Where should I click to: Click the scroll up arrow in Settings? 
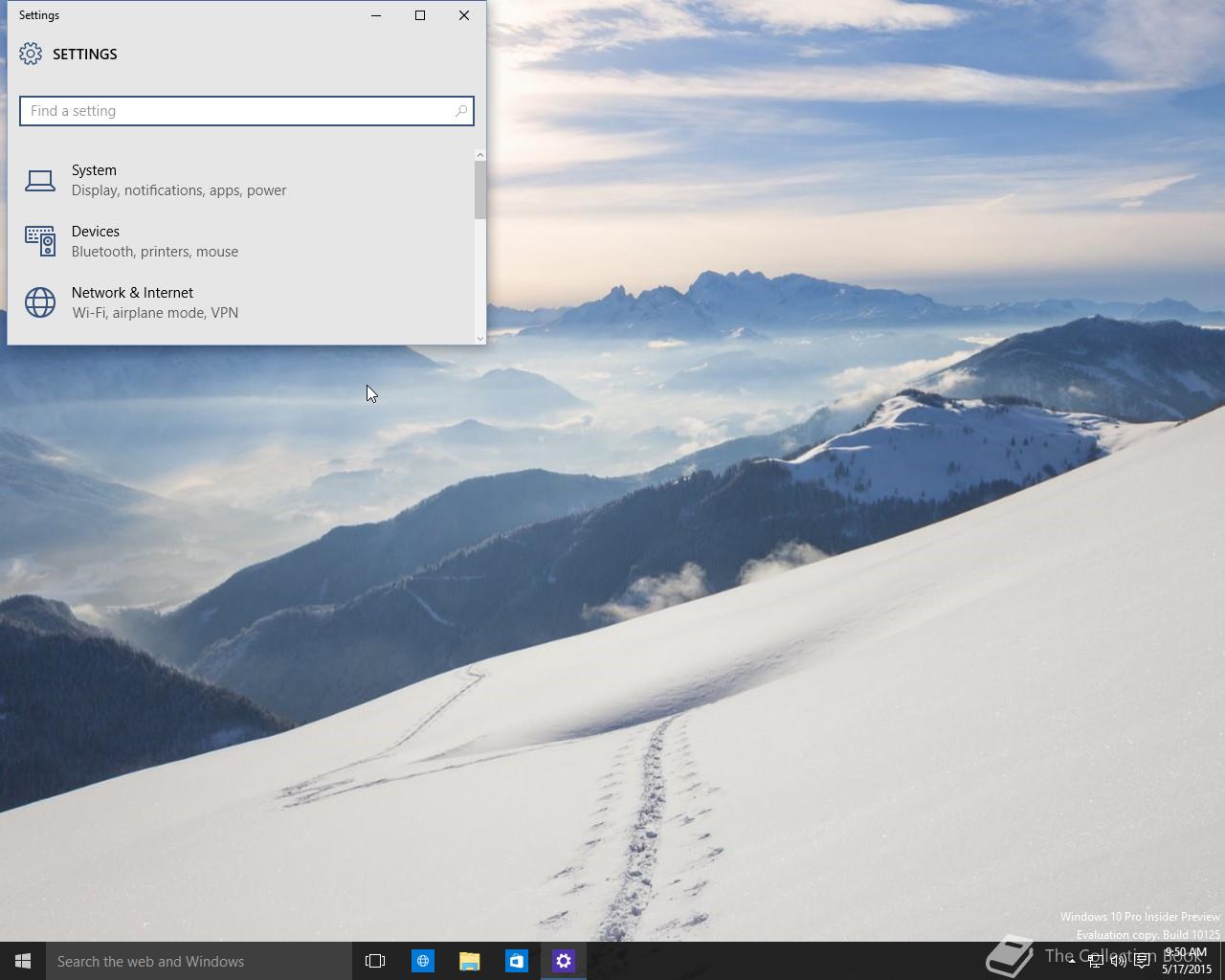click(480, 155)
